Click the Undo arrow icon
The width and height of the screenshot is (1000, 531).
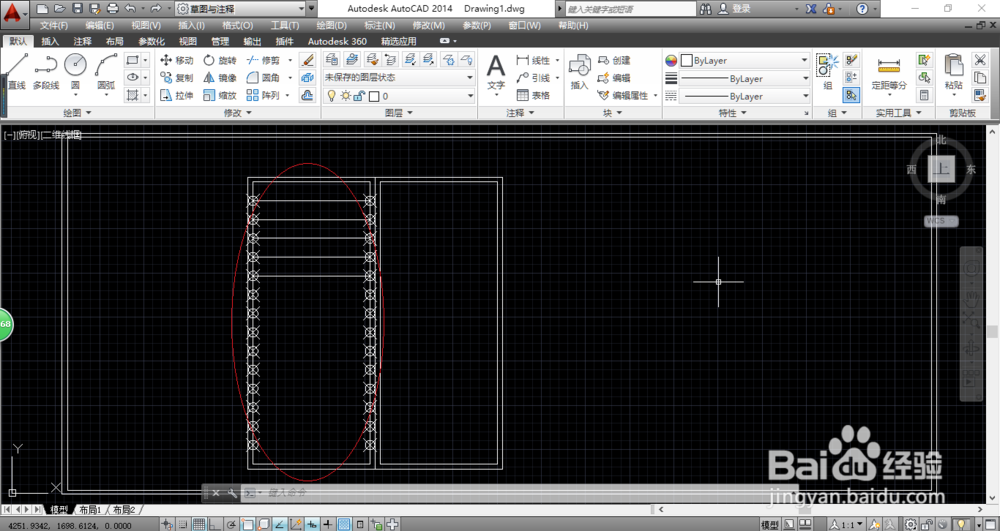130,8
